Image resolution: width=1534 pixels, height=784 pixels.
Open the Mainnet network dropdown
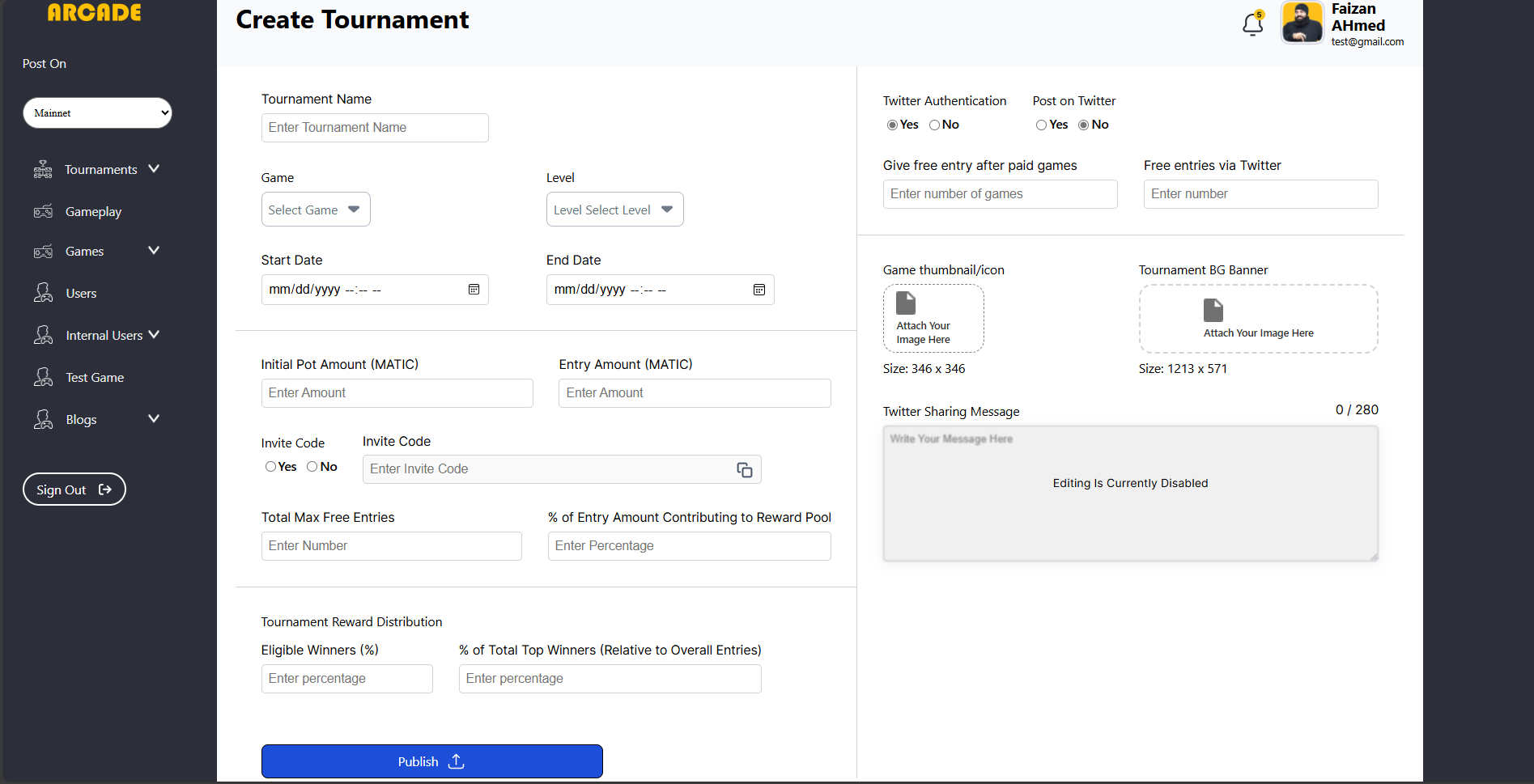tap(97, 113)
